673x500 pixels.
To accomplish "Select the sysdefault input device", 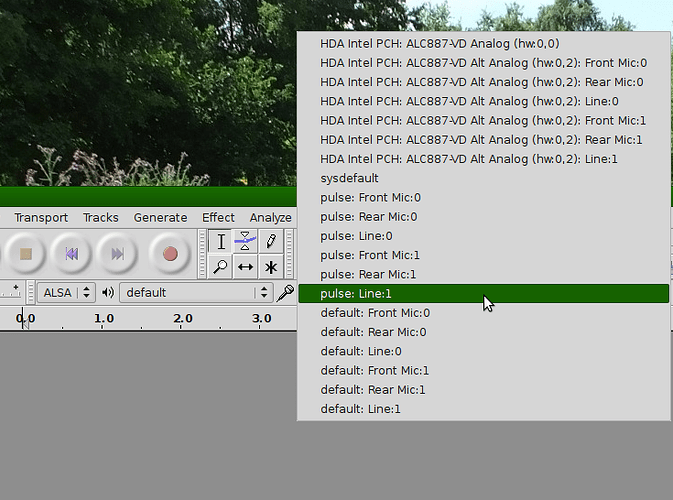I will pos(483,178).
